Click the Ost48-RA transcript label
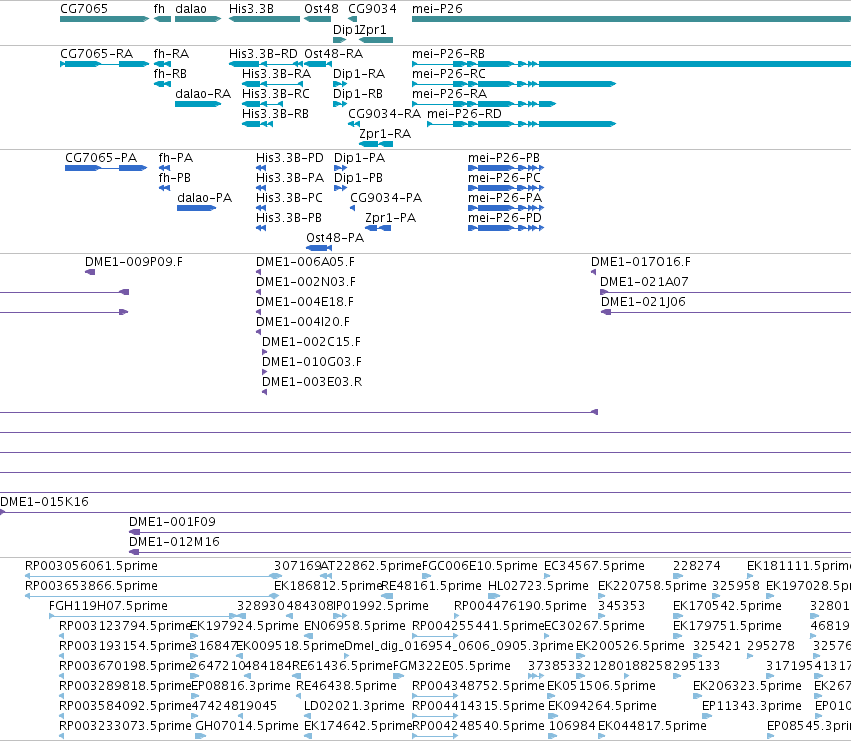Image resolution: width=851 pixels, height=741 pixels. pos(333,54)
